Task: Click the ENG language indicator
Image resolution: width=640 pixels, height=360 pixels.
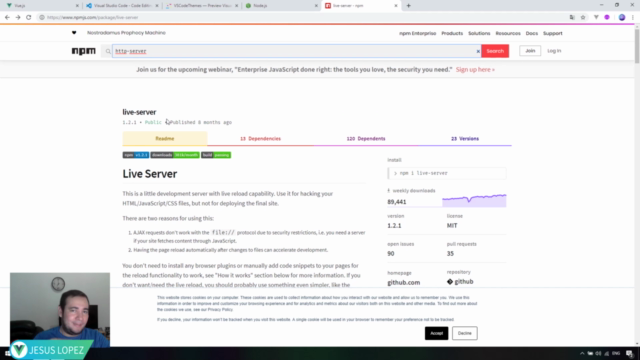Action: (x=616, y=353)
